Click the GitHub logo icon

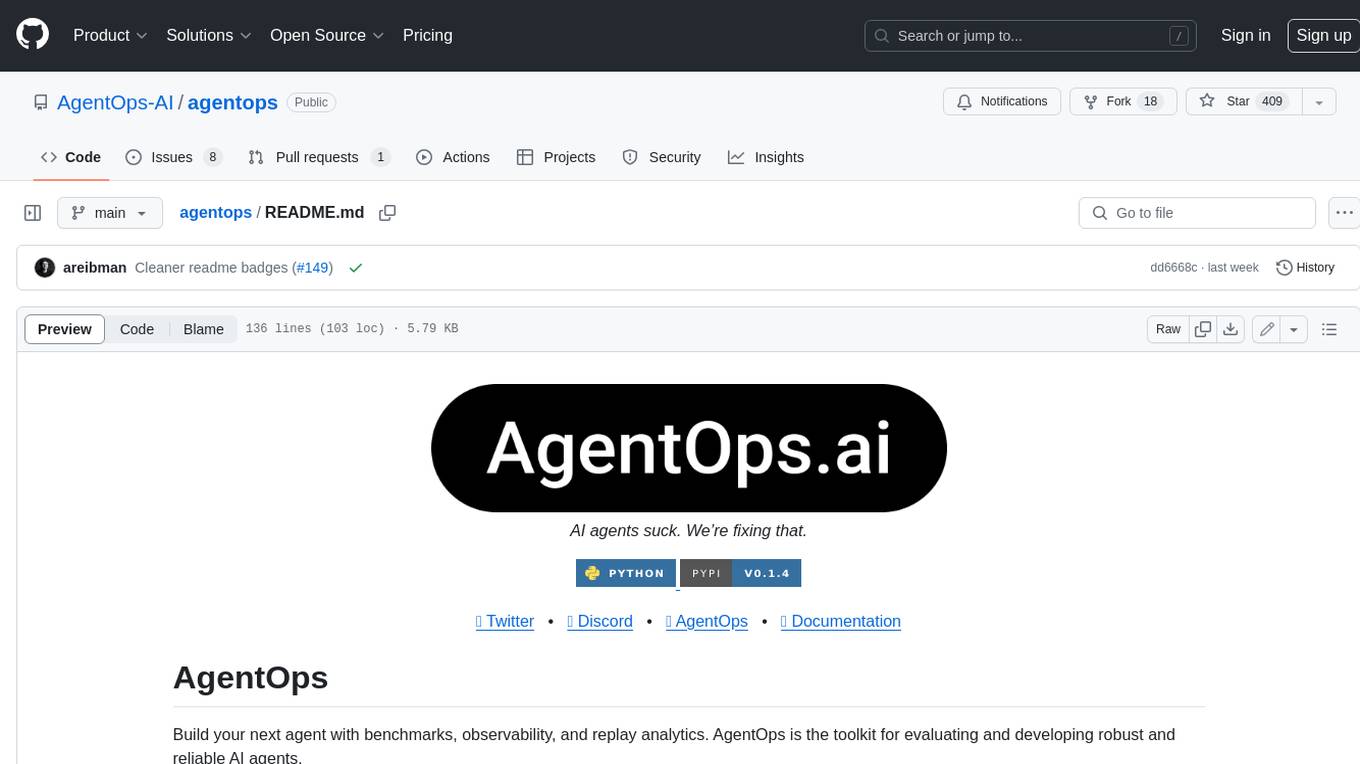(x=33, y=35)
